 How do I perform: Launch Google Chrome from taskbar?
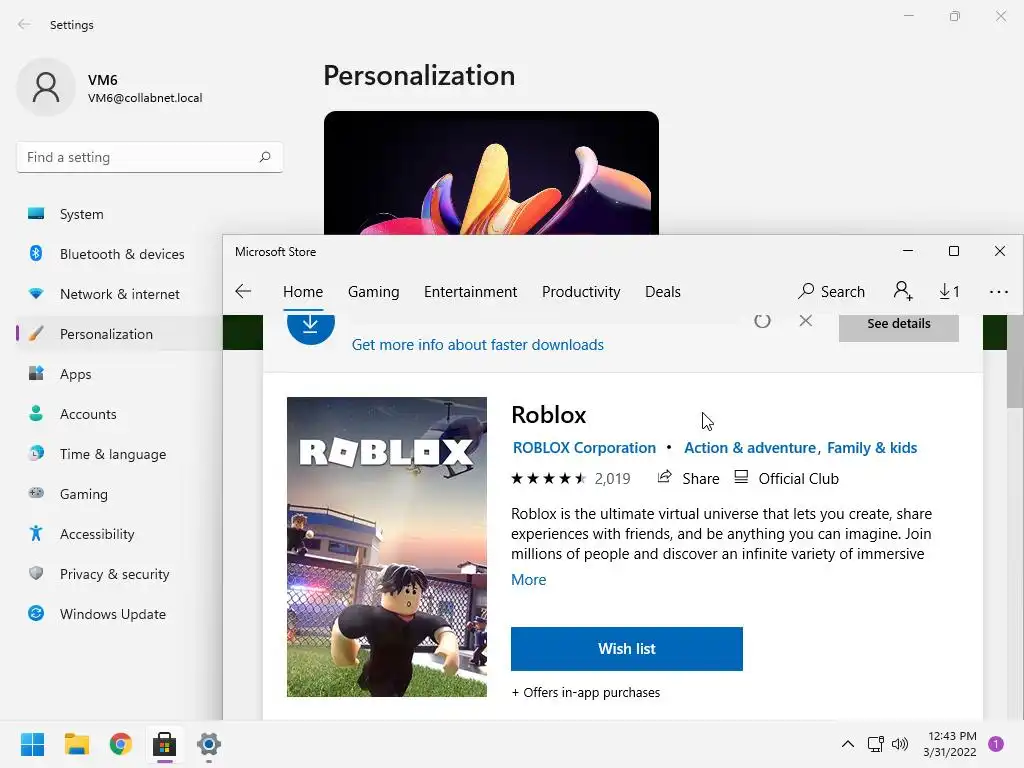pos(121,744)
